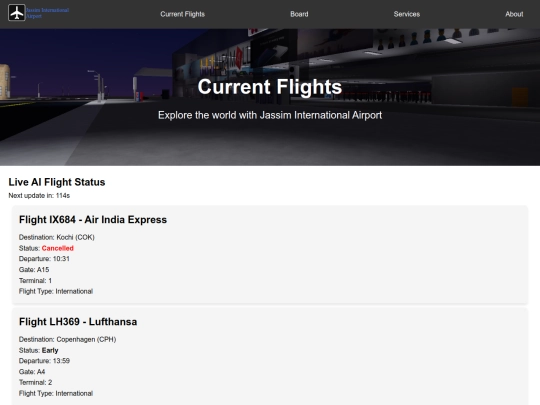540x405 pixels.
Task: Select the Flight LH369 Lufthansa card title
Action: pyautogui.click(x=78, y=322)
